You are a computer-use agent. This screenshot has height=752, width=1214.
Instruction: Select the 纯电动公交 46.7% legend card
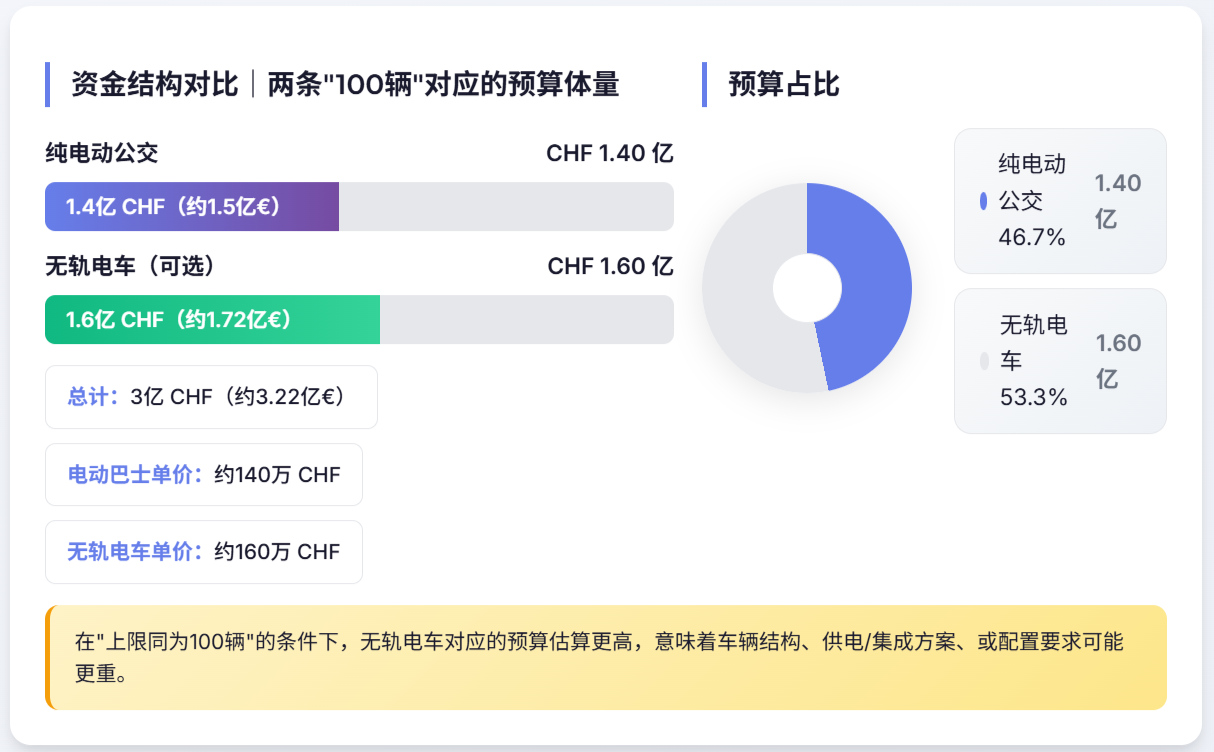pos(1060,201)
